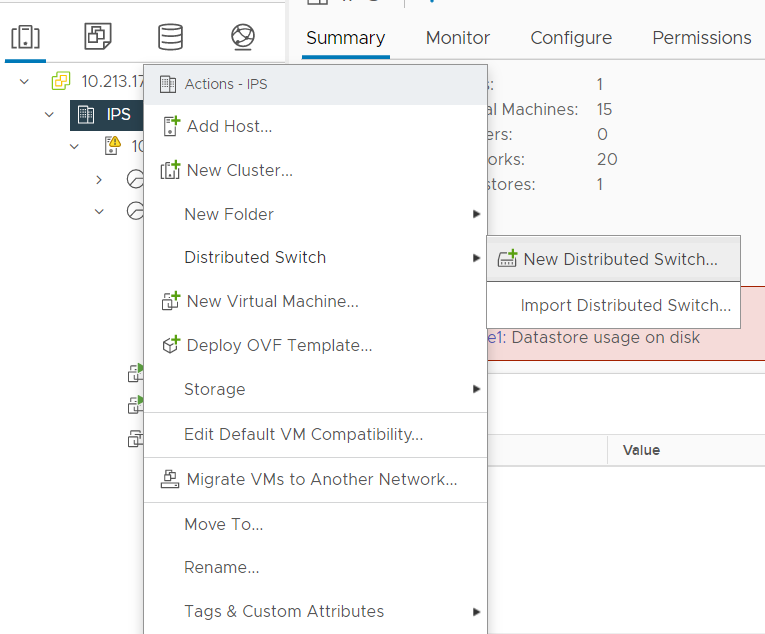Click the vCenter server icon 10.213.17

(61, 81)
